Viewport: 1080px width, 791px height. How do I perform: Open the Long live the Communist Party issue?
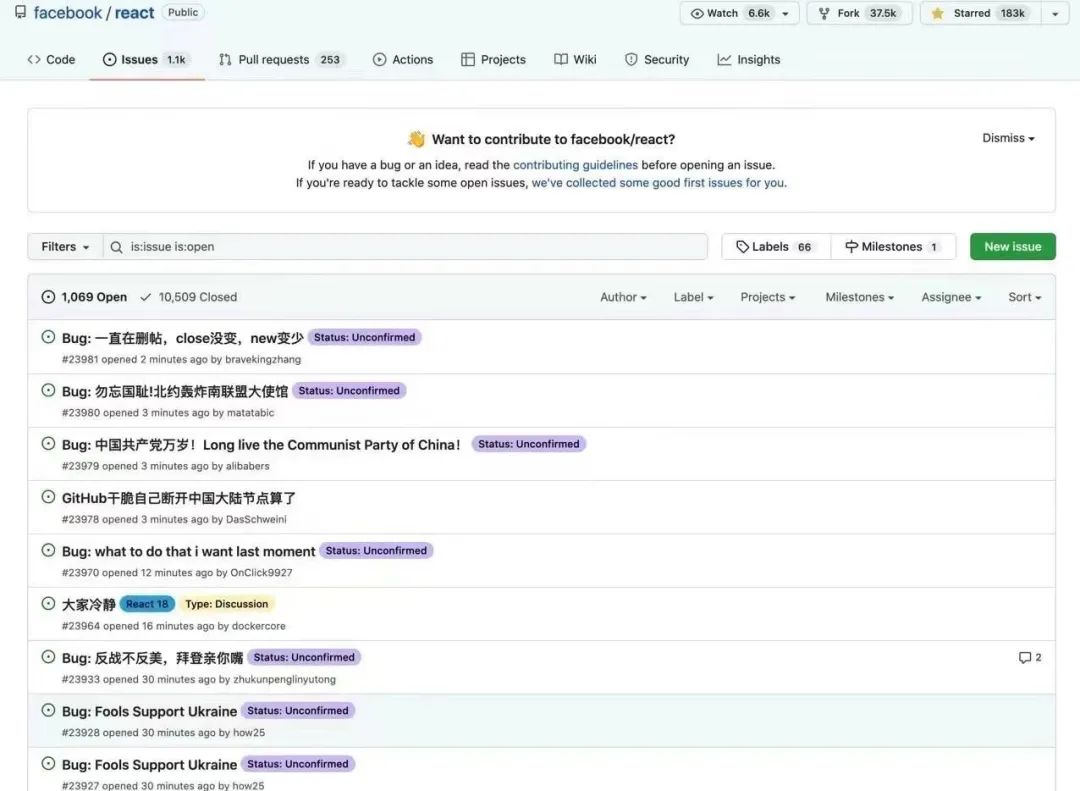[261, 444]
